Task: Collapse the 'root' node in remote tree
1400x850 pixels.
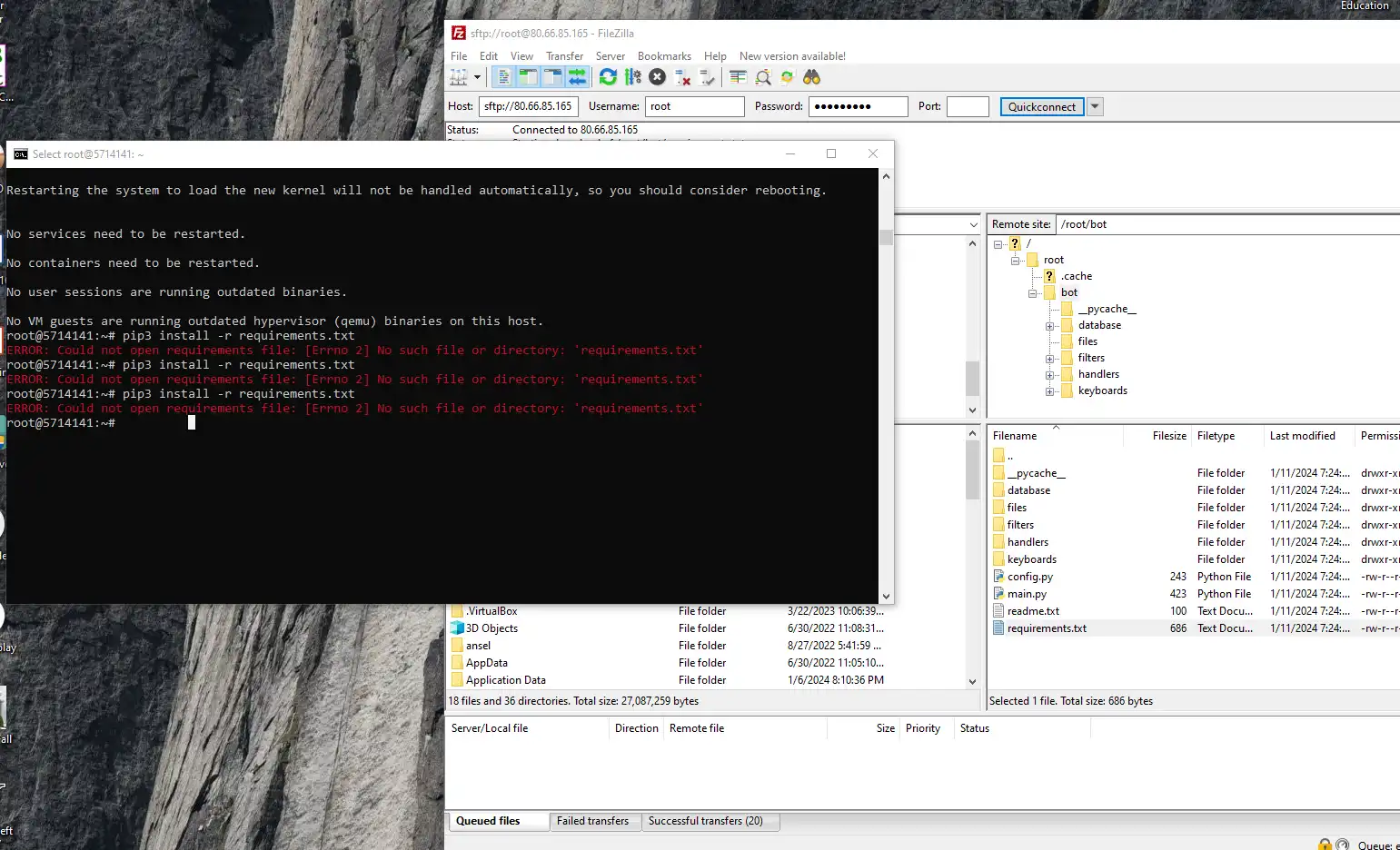Action: click(x=1016, y=261)
